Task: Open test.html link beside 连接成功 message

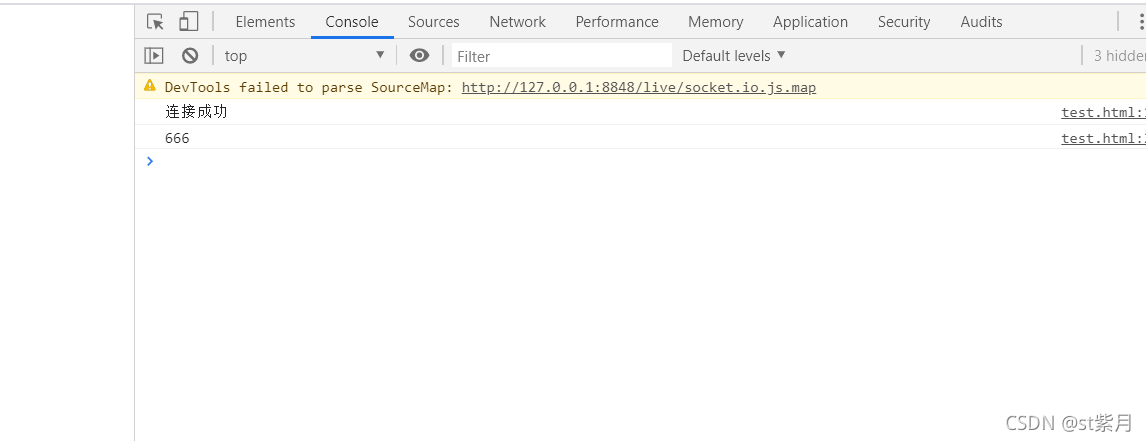Action: 1104,113
